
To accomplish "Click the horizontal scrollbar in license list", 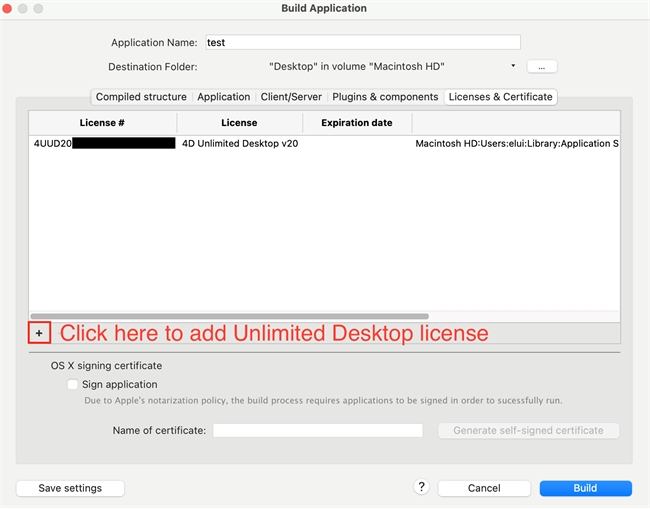I will [230, 316].
